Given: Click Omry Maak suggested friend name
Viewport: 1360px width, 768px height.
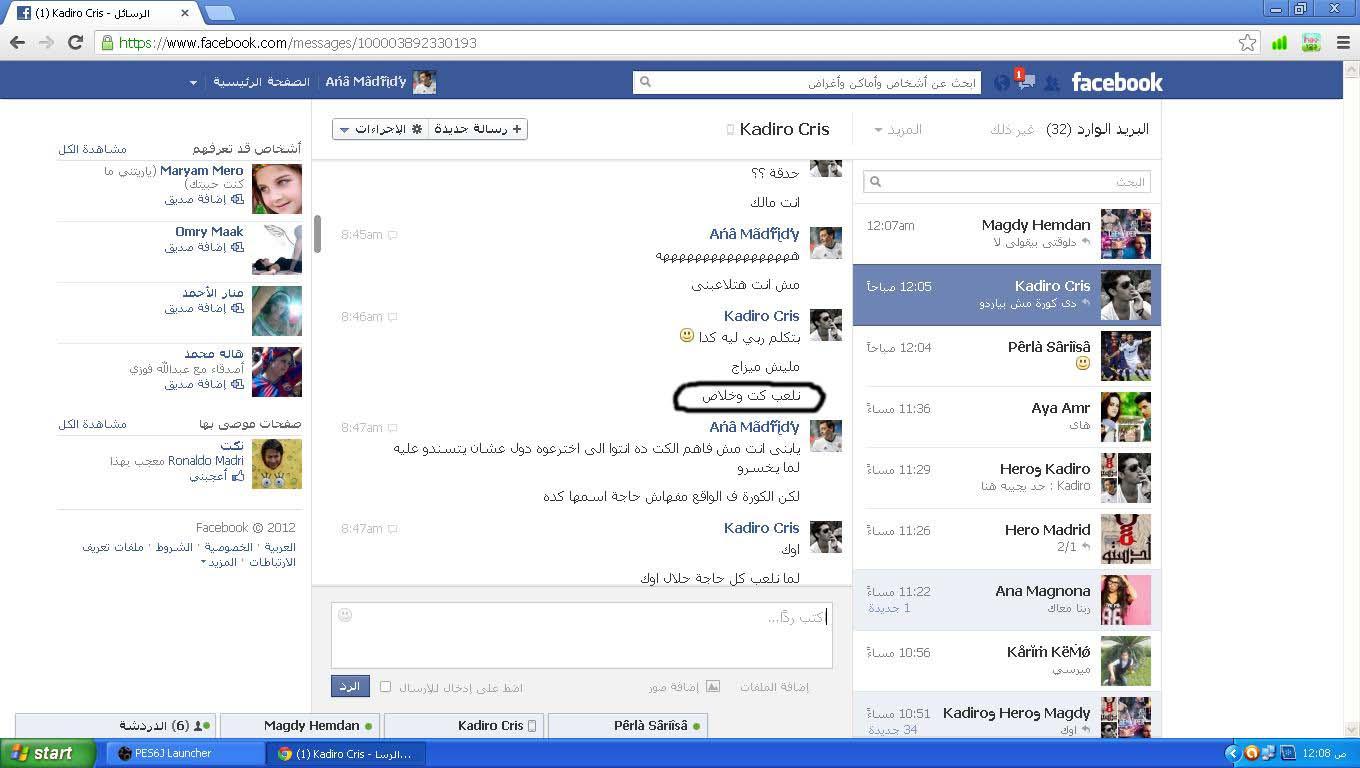Looking at the screenshot, I should pos(209,231).
